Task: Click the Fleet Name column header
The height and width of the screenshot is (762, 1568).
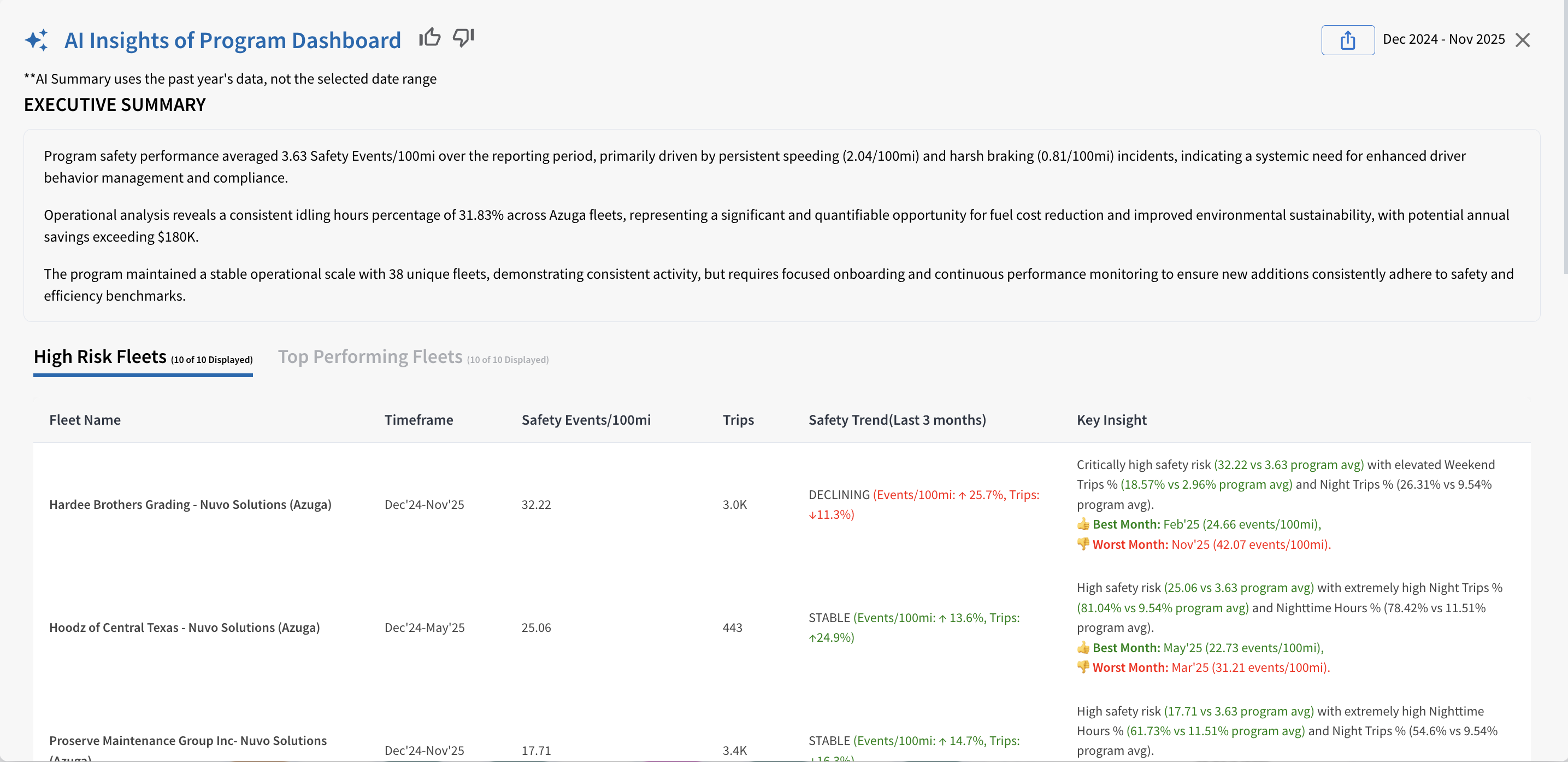Action: point(85,420)
